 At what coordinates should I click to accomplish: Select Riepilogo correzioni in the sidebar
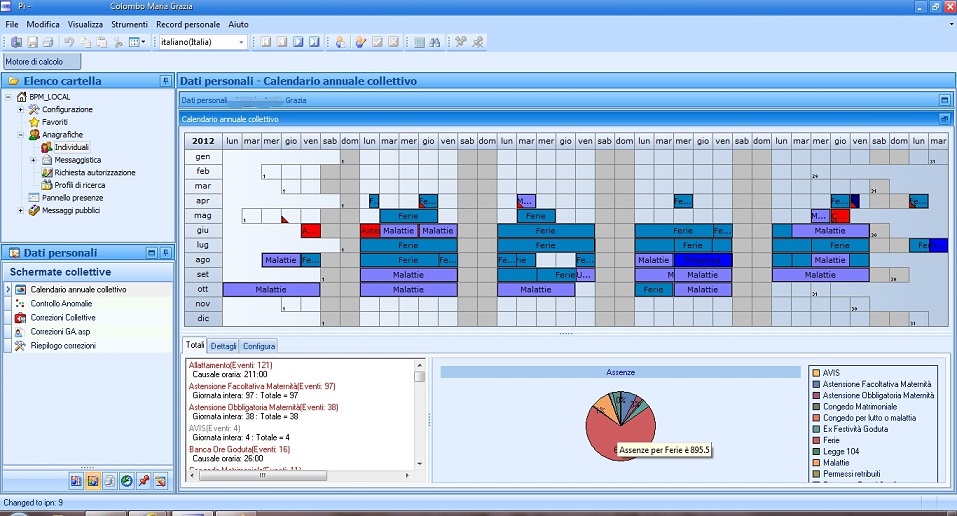click(x=63, y=345)
